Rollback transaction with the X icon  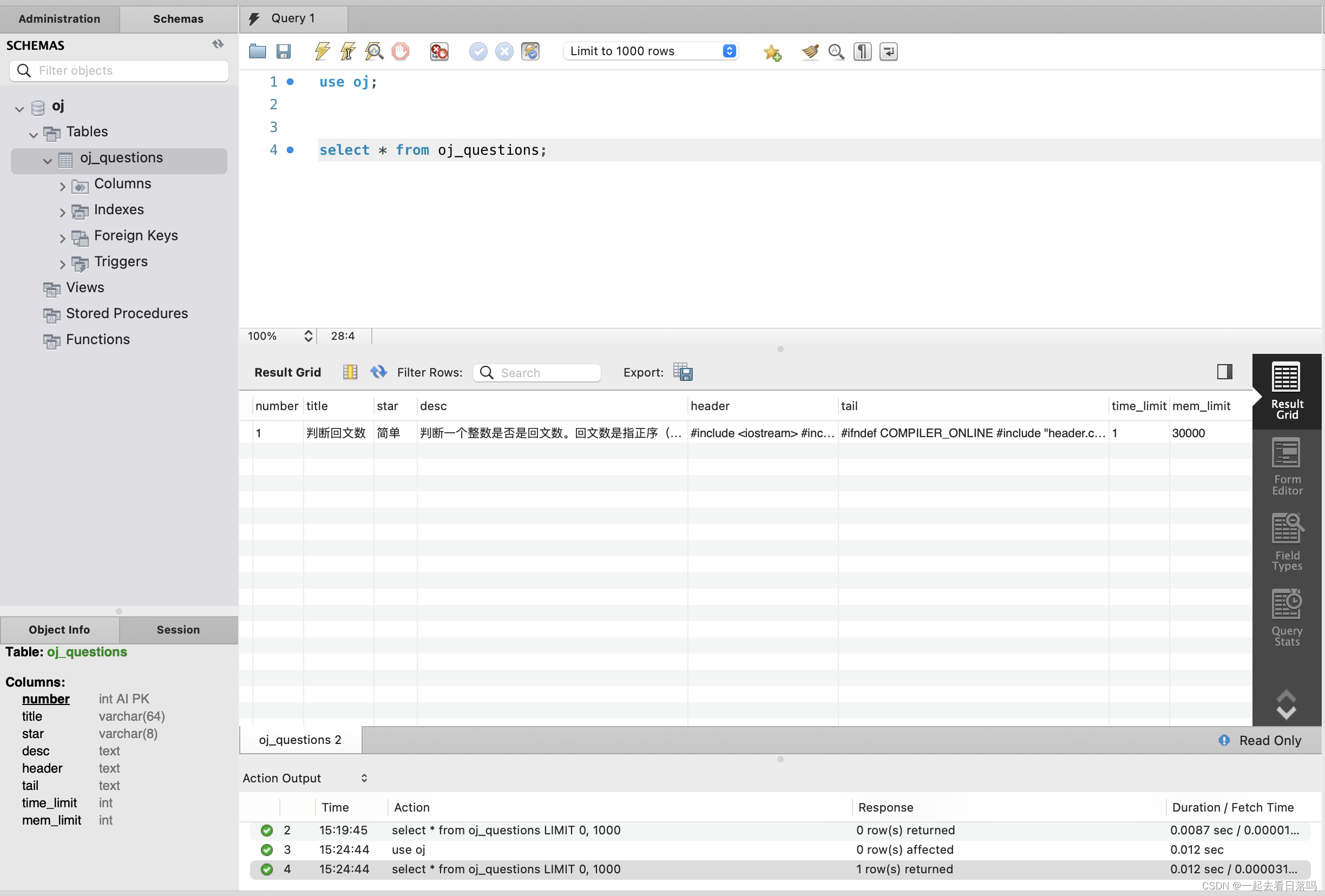(x=504, y=51)
